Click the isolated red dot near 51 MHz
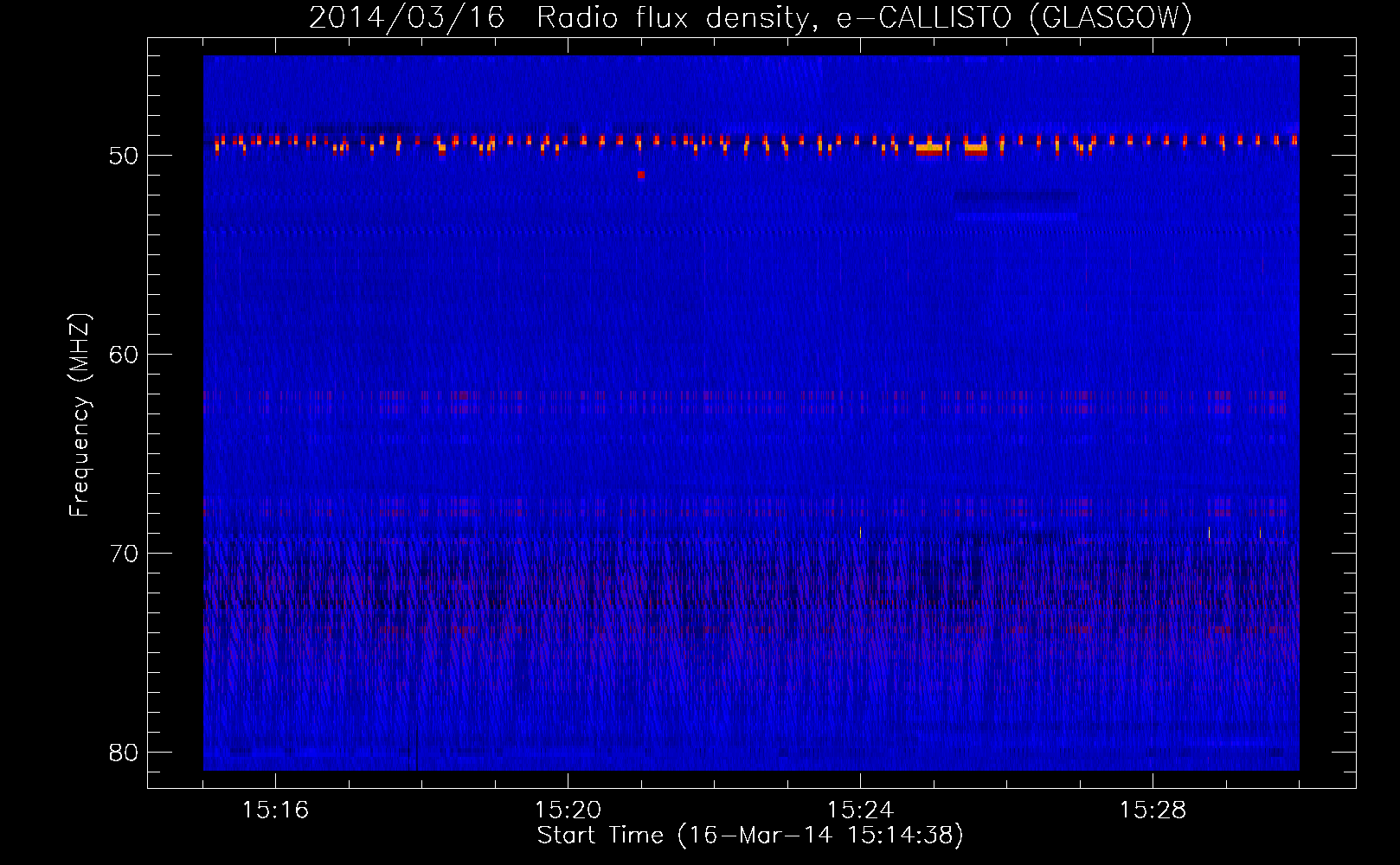 point(641,175)
